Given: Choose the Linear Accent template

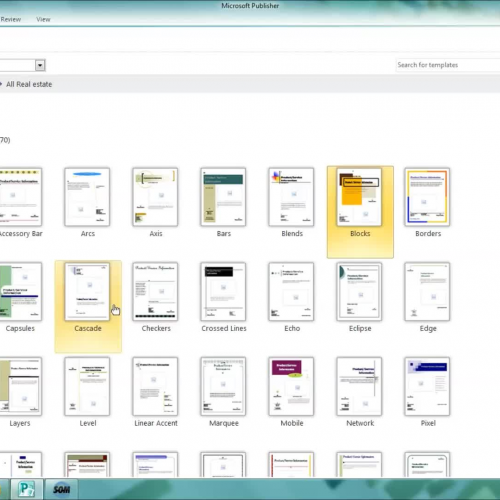Looking at the screenshot, I should point(155,387).
